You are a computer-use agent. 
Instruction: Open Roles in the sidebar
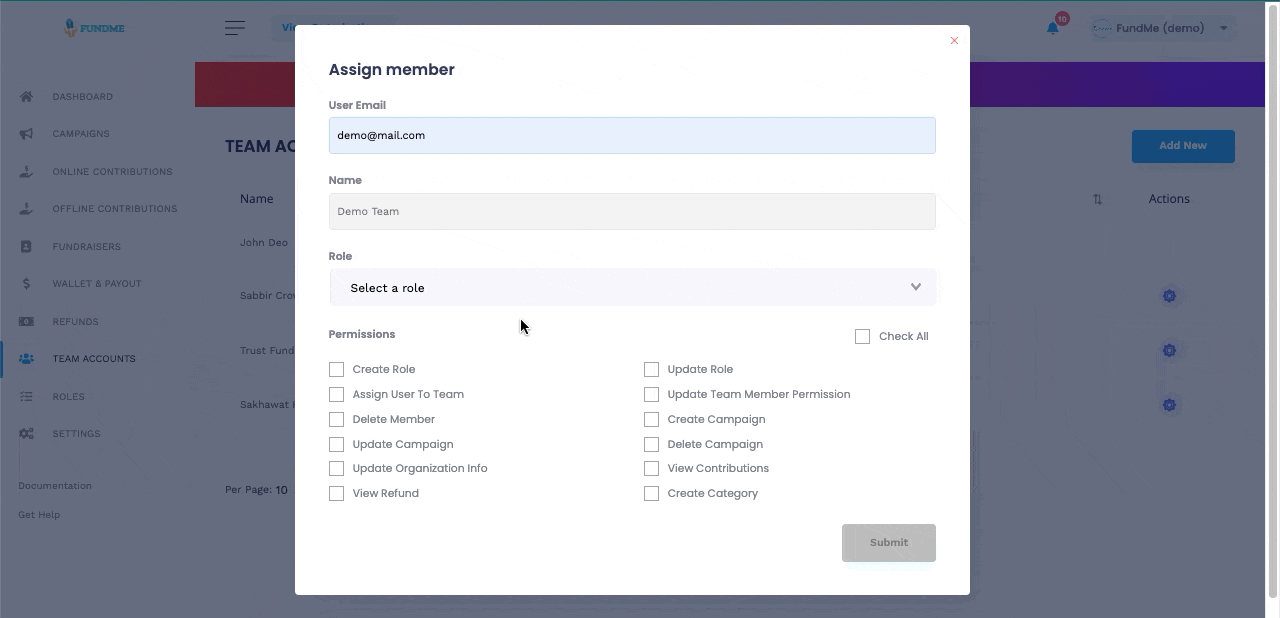click(x=68, y=397)
